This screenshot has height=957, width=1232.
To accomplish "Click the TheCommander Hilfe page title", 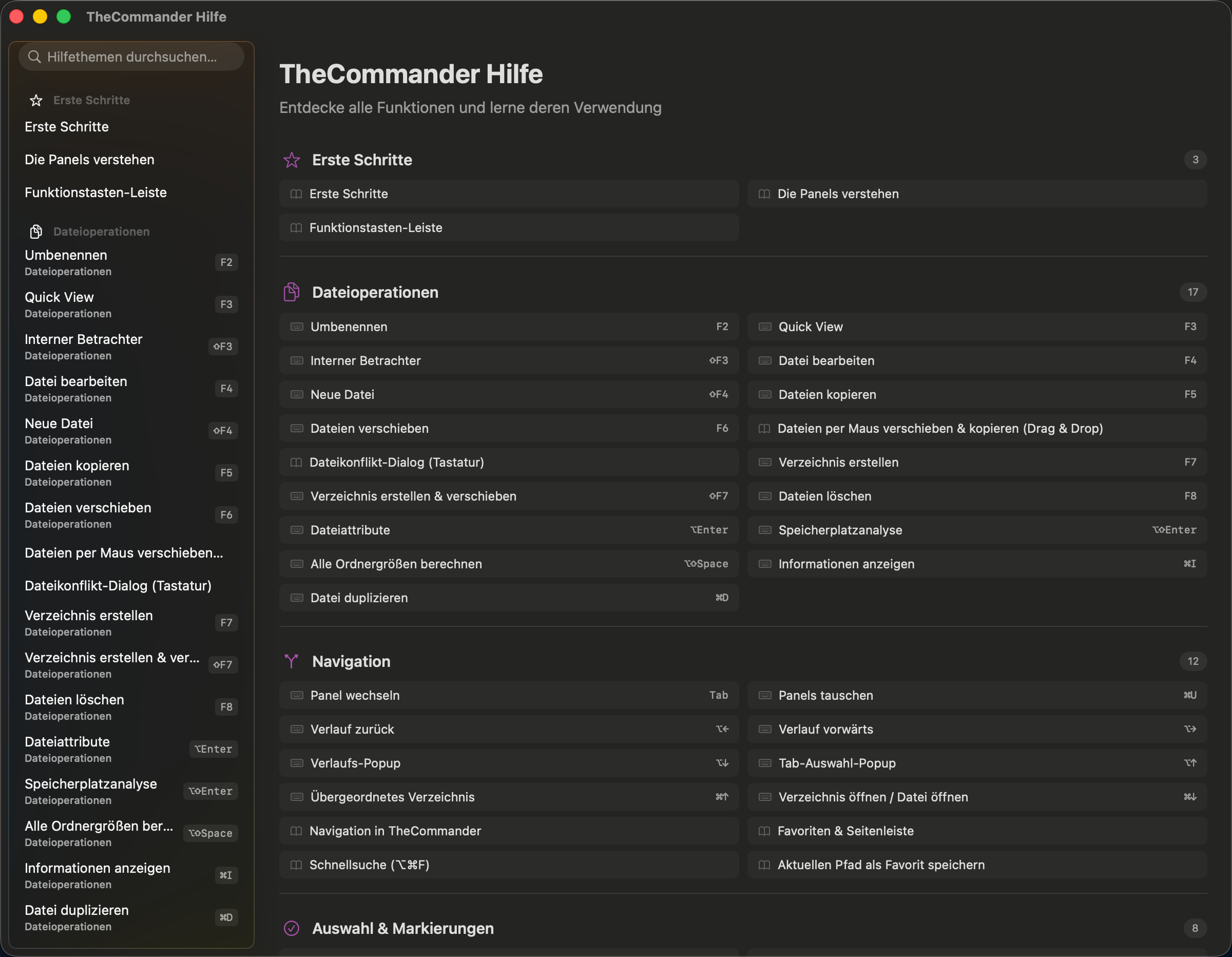I will point(411,74).
